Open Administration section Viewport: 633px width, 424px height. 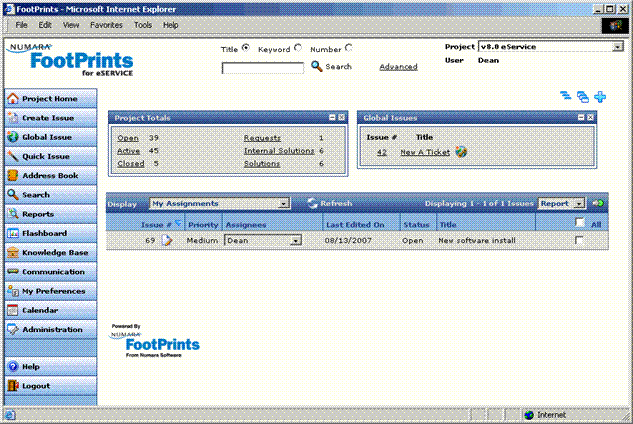(x=50, y=330)
